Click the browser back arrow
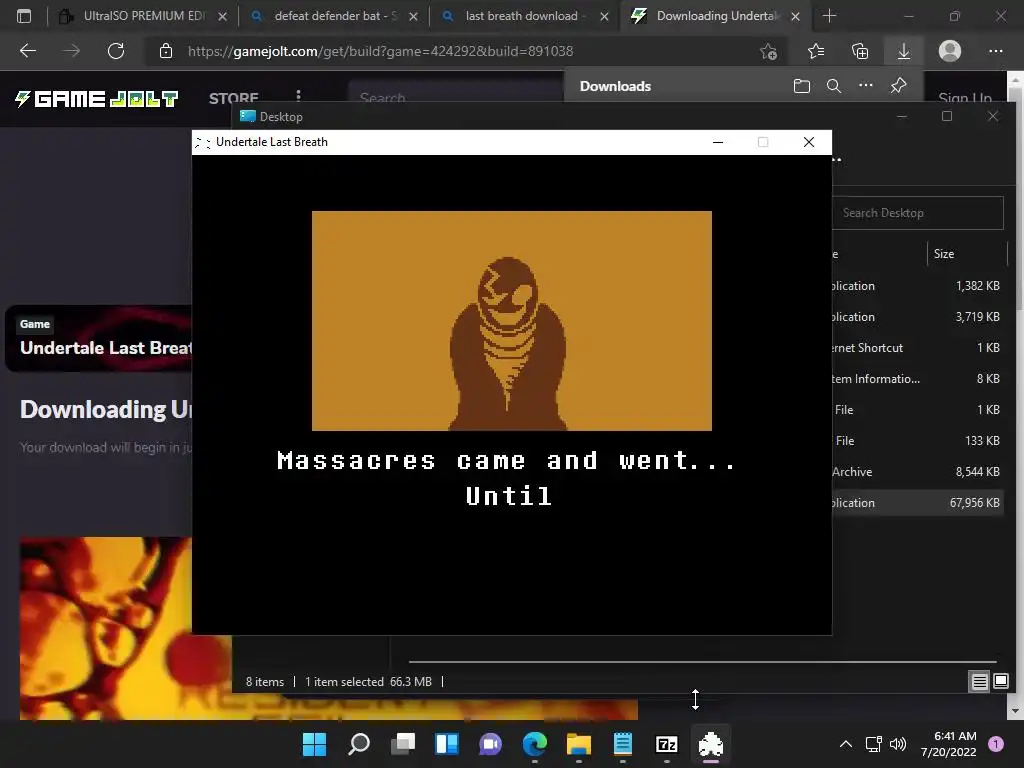This screenshot has width=1024, height=768. click(x=28, y=51)
